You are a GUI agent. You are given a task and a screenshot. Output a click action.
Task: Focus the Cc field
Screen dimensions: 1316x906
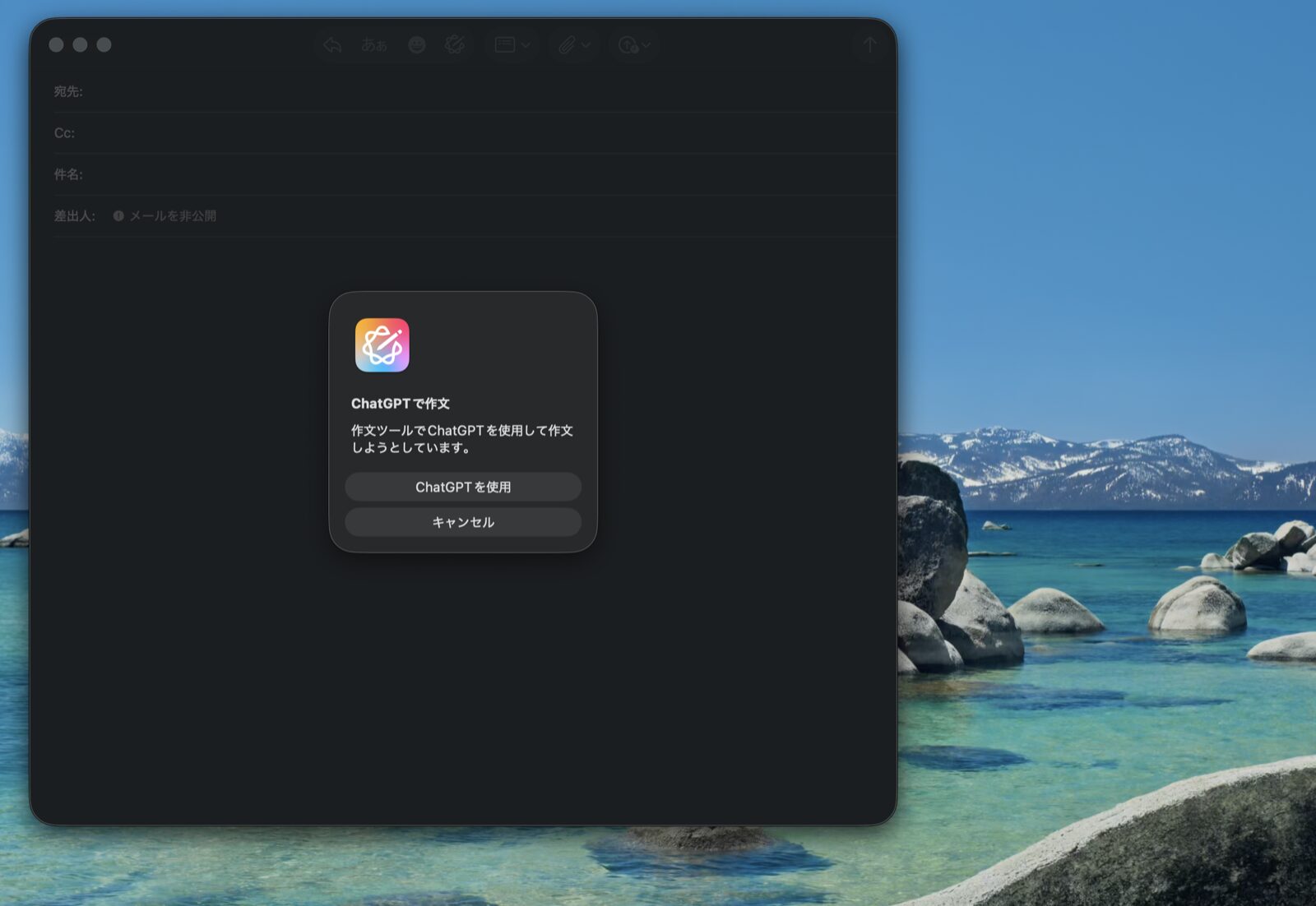click(x=475, y=132)
